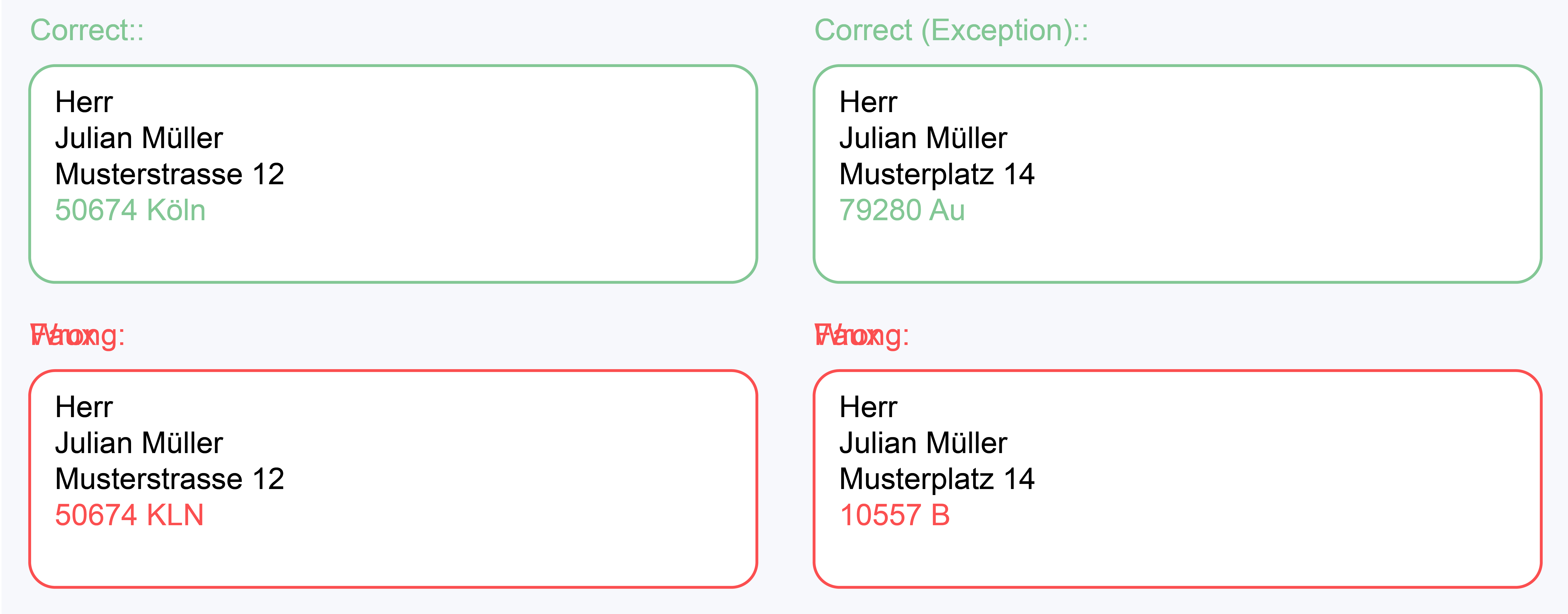Click "Julian Müller" in the KLN address box
Image resolution: width=1568 pixels, height=614 pixels.
139,444
